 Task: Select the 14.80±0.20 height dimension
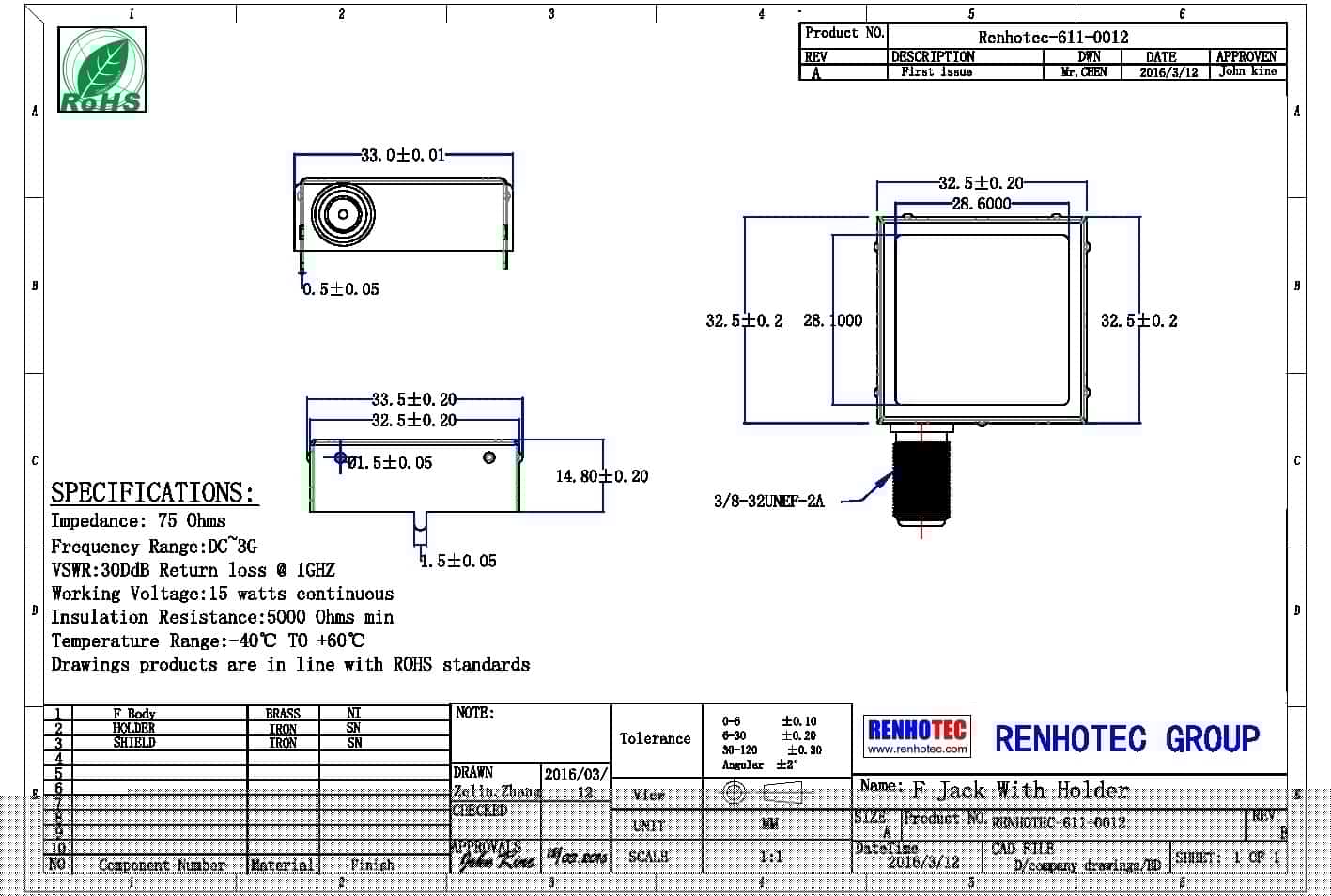point(601,476)
